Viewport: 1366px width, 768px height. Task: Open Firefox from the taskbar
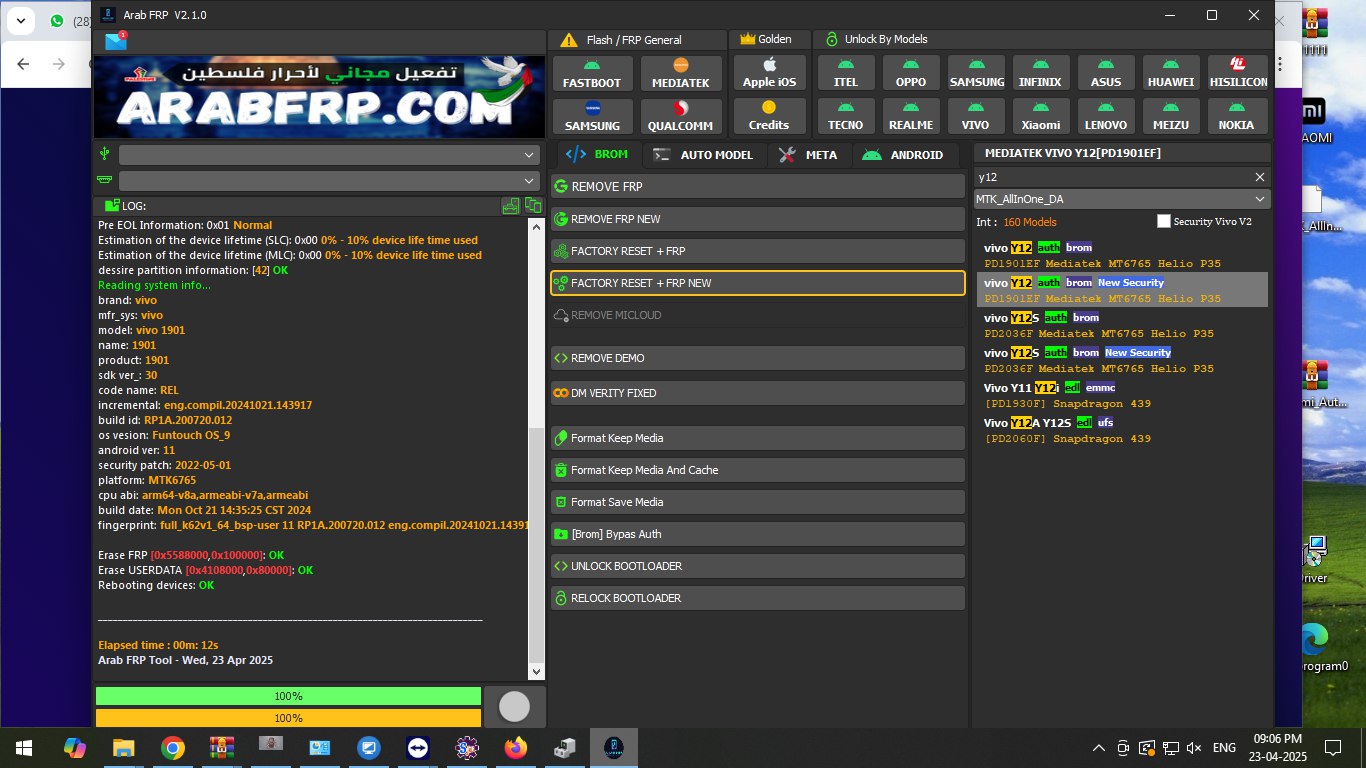tap(516, 748)
